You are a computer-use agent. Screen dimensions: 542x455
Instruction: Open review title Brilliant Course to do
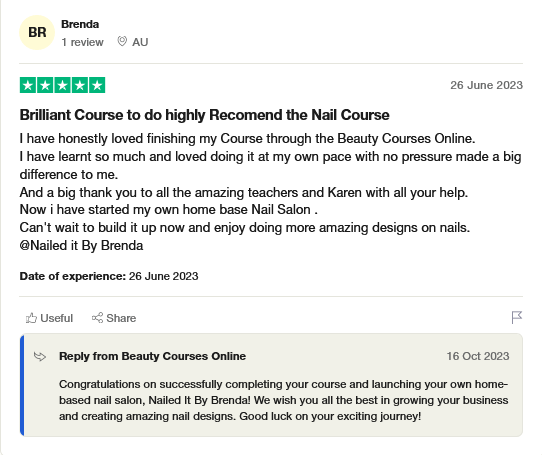point(205,115)
